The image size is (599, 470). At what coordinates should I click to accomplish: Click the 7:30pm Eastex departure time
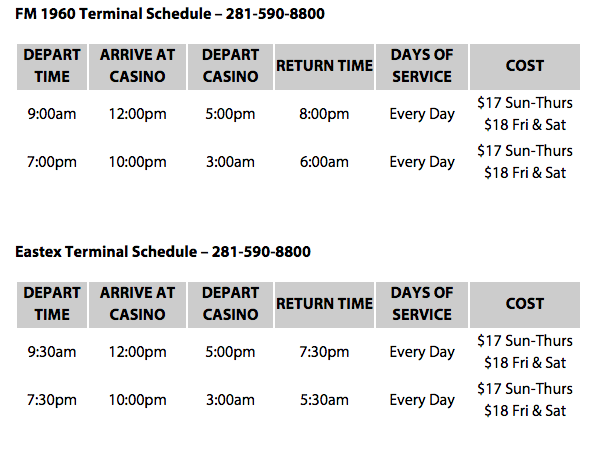52,400
